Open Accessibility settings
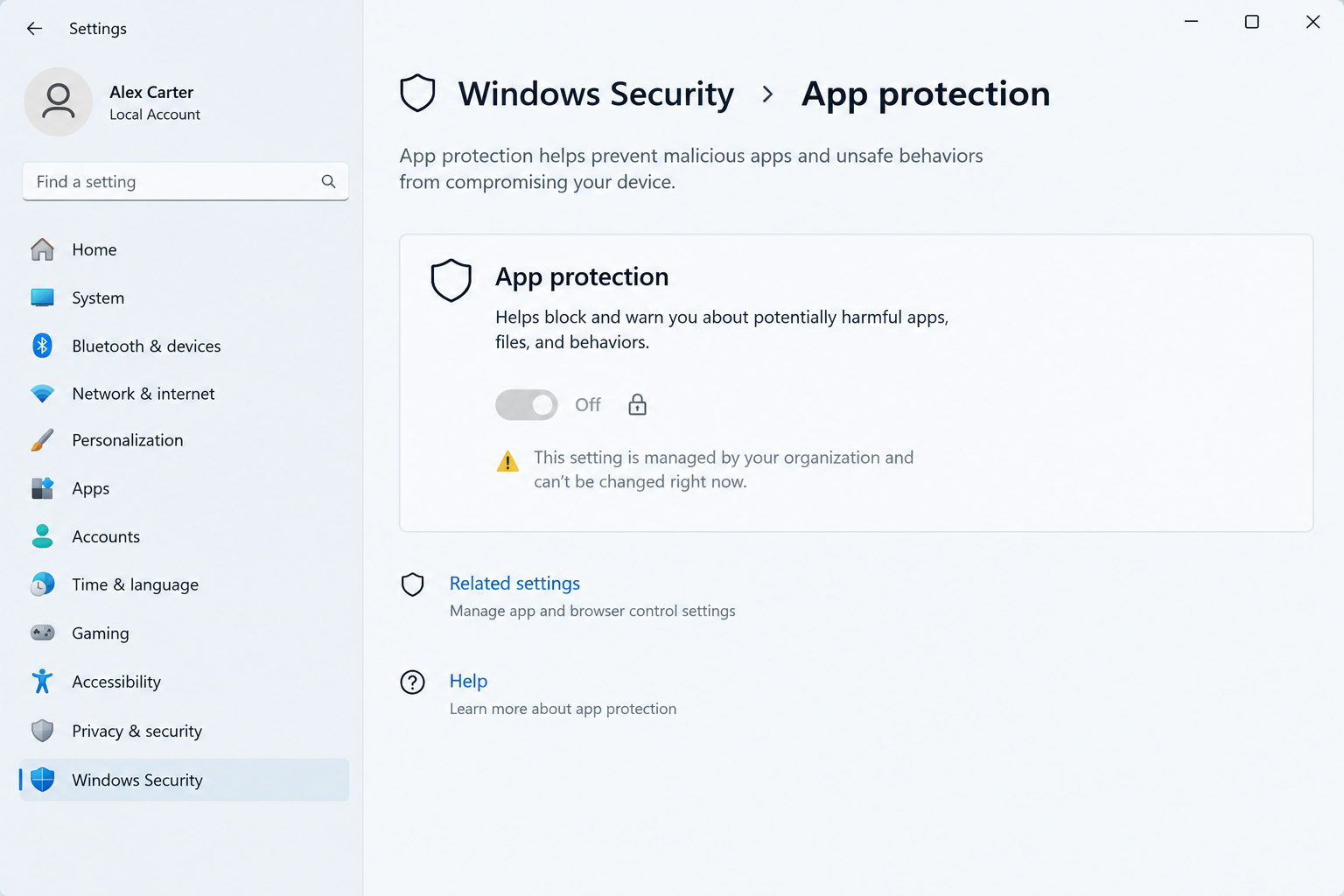The width and height of the screenshot is (1344, 896). [x=185, y=682]
